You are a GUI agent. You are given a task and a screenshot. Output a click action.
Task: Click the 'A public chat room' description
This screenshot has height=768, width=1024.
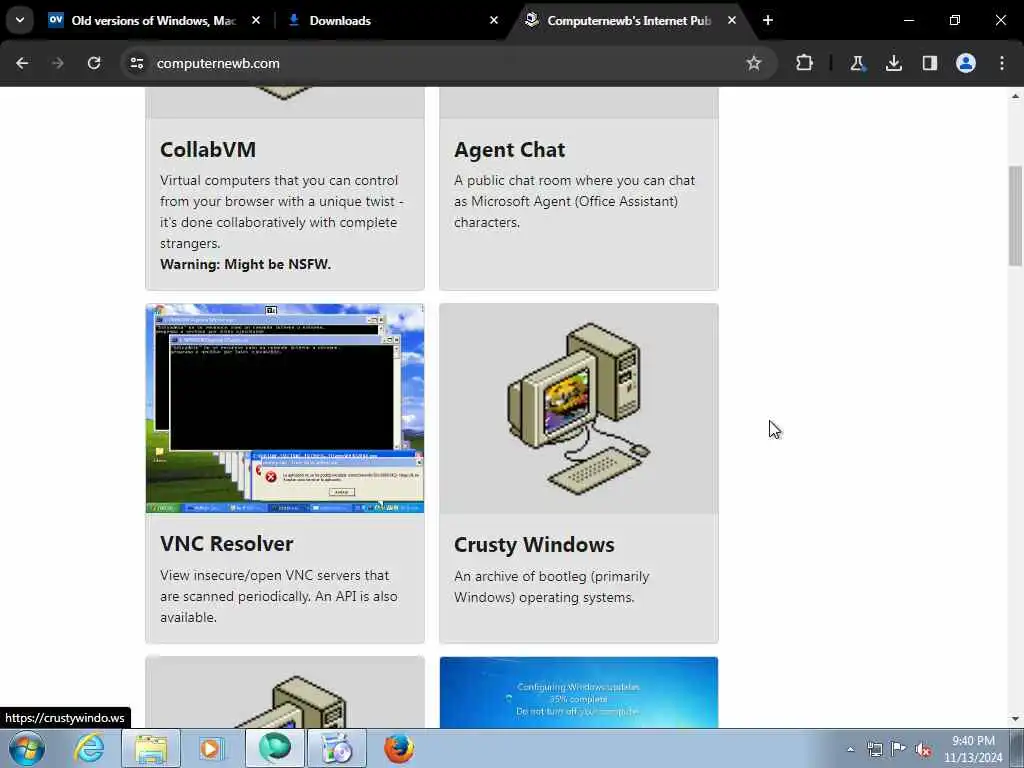pyautogui.click(x=575, y=201)
